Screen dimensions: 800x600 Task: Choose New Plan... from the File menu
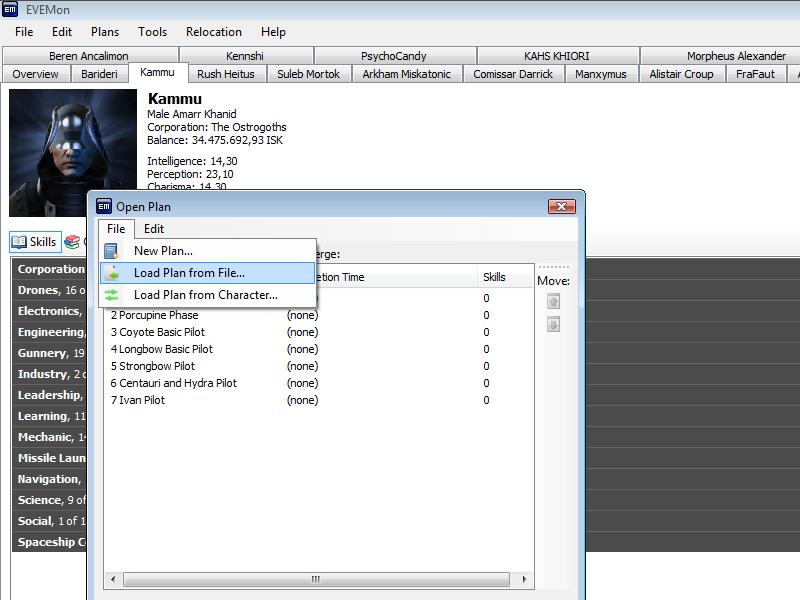pyautogui.click(x=208, y=251)
